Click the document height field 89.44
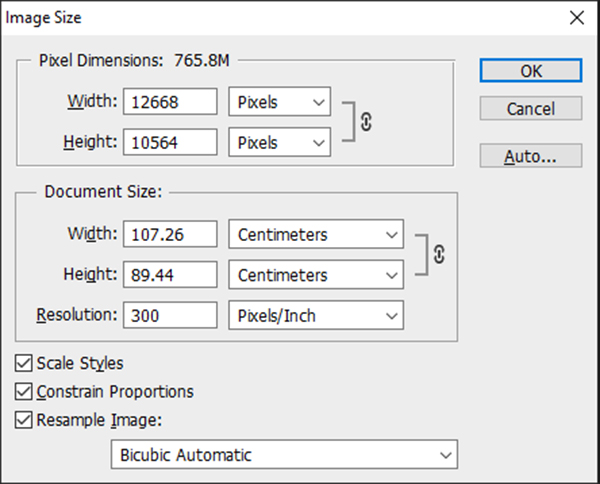The image size is (600, 484). [x=170, y=275]
